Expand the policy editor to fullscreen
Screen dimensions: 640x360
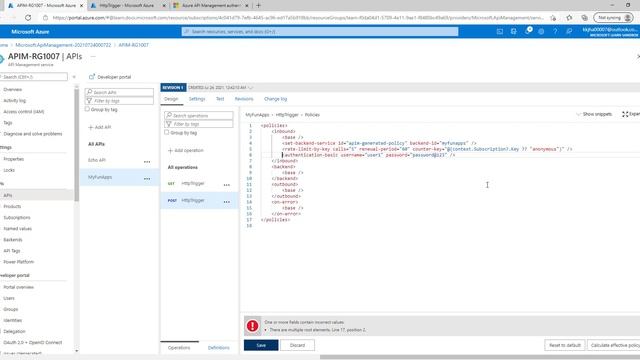click(630, 114)
